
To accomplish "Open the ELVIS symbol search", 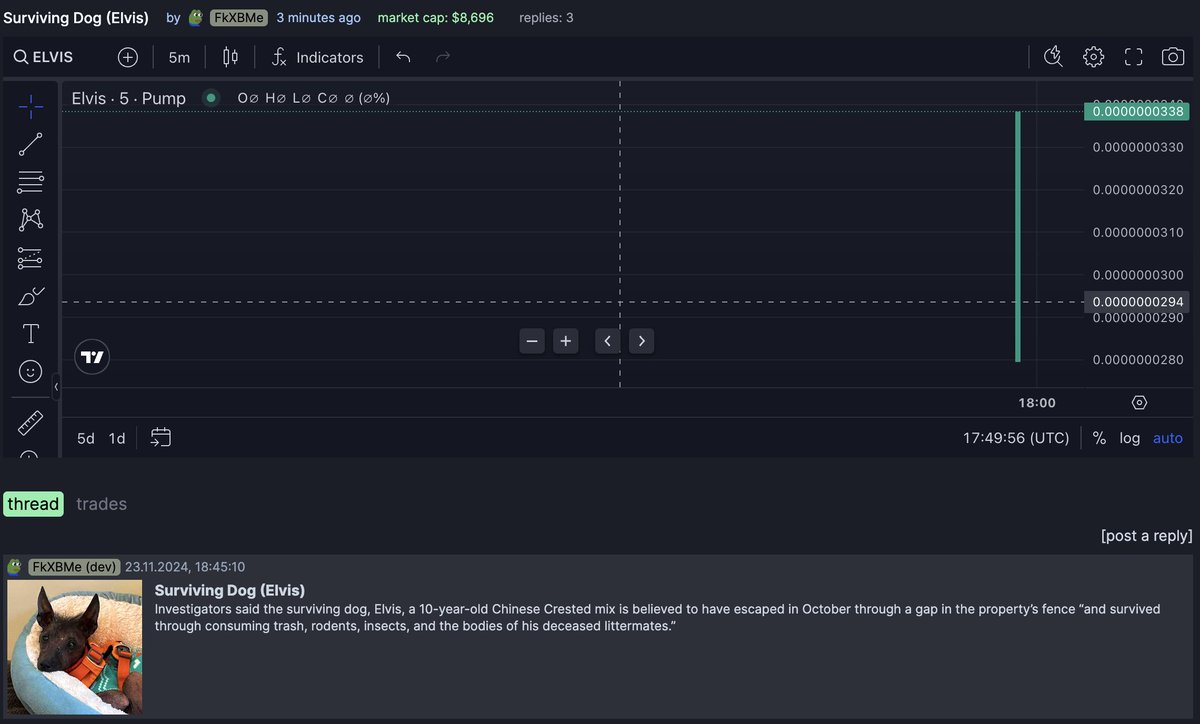I will (x=43, y=57).
